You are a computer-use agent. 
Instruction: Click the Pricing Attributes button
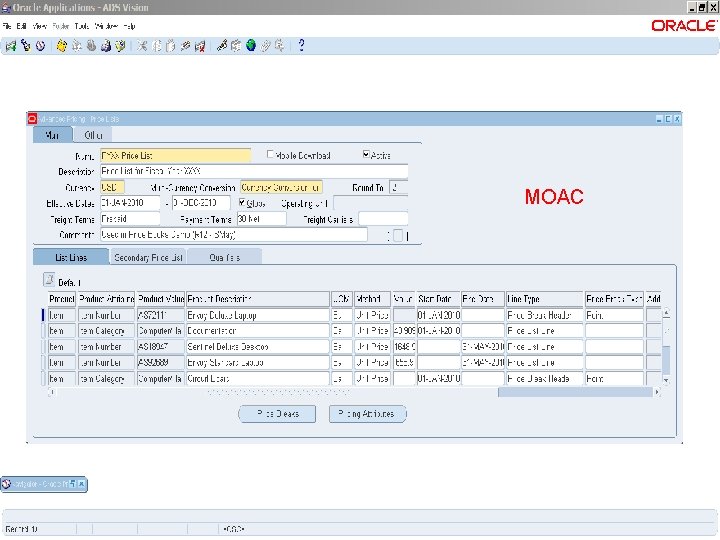click(367, 414)
